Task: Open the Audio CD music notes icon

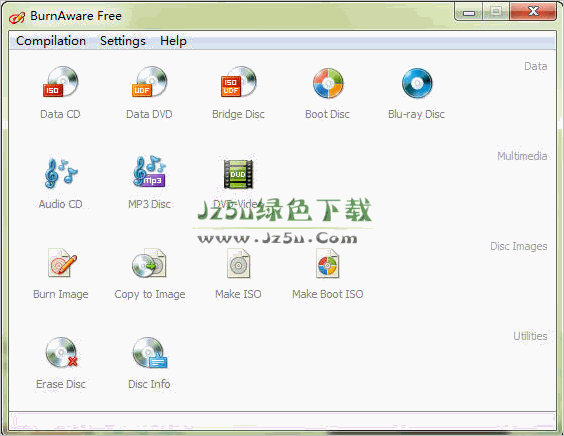Action: coord(60,173)
